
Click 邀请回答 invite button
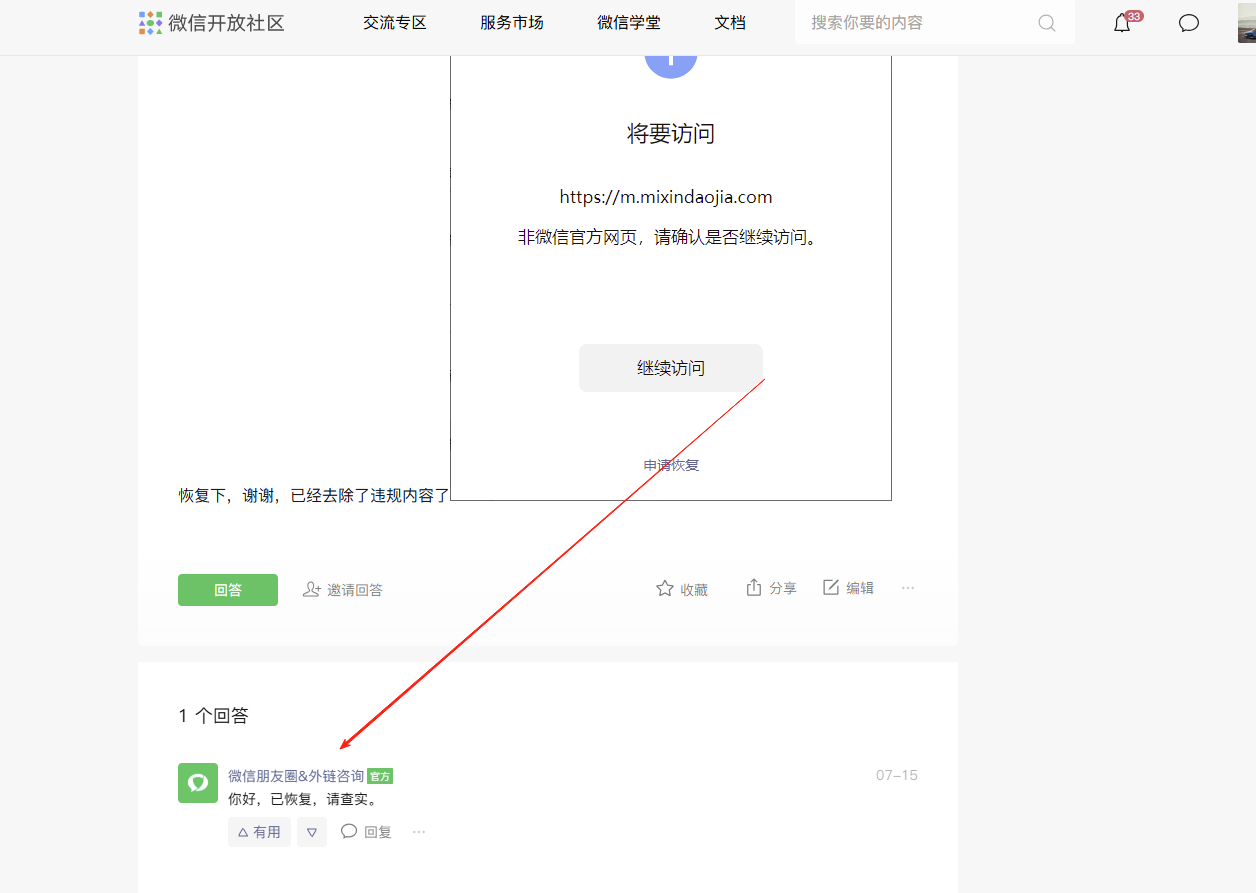coord(343,590)
